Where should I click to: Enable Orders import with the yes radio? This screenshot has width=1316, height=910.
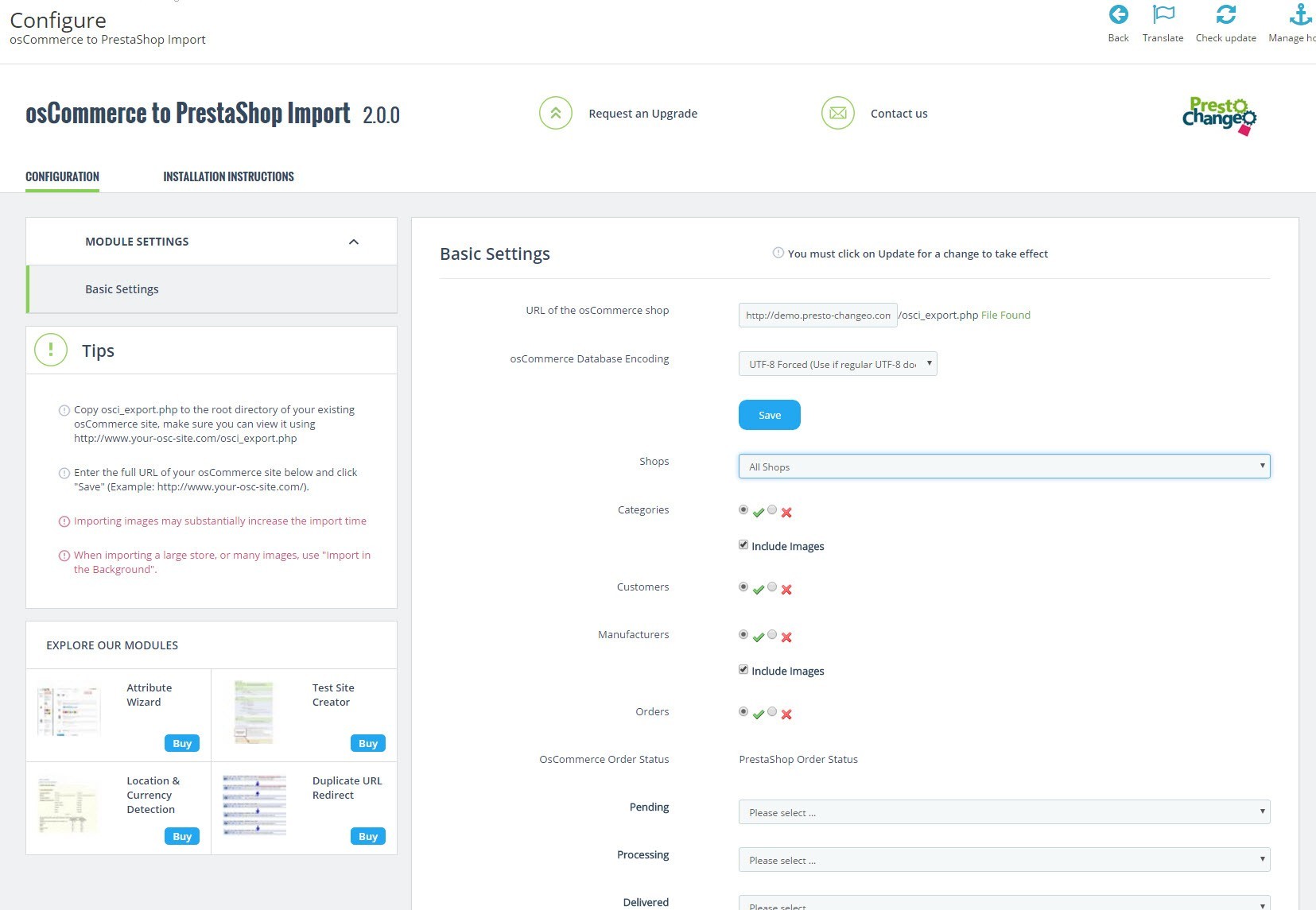(743, 711)
